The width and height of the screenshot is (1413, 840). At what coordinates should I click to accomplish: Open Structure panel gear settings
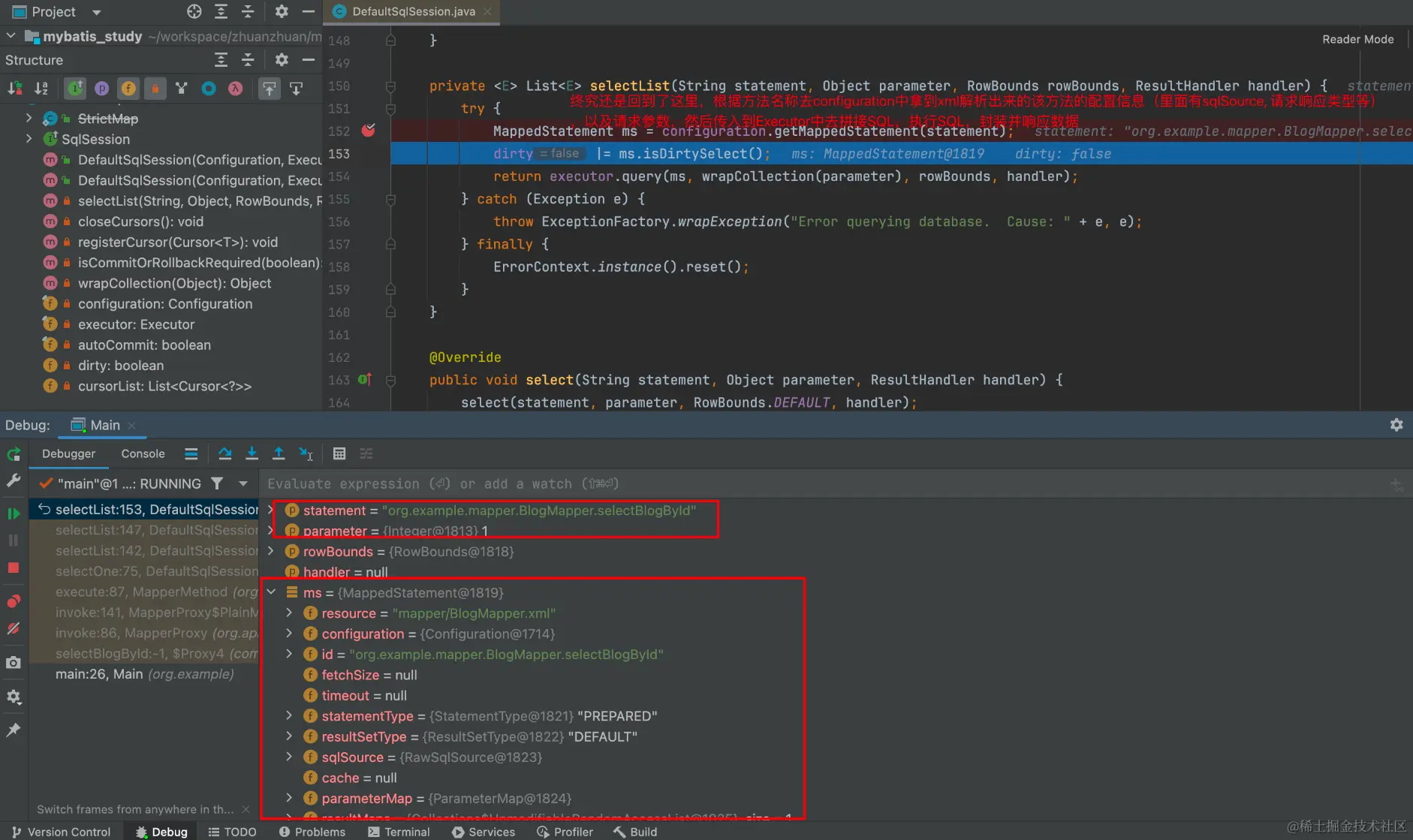click(282, 59)
